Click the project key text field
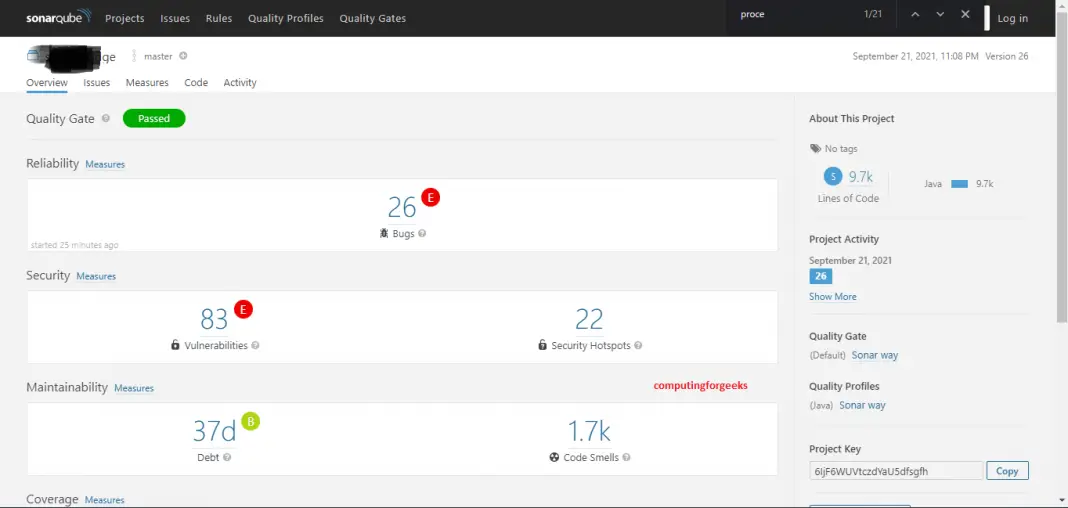The image size is (1068, 508). click(x=896, y=471)
